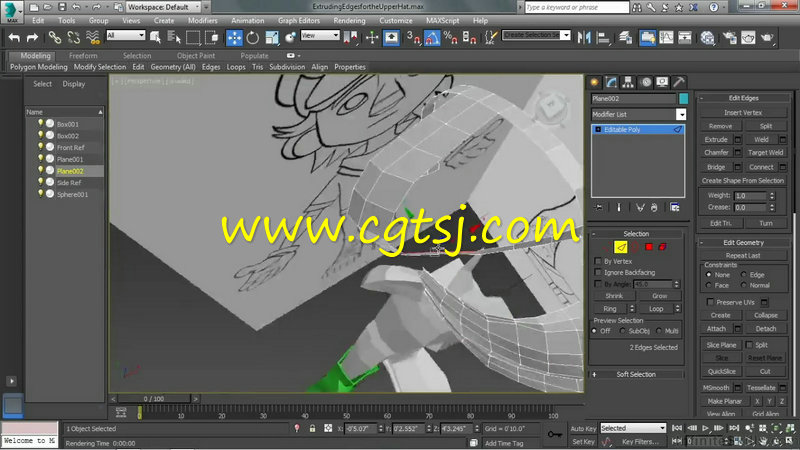Expand the Soft Selection rollout

pyautogui.click(x=636, y=374)
